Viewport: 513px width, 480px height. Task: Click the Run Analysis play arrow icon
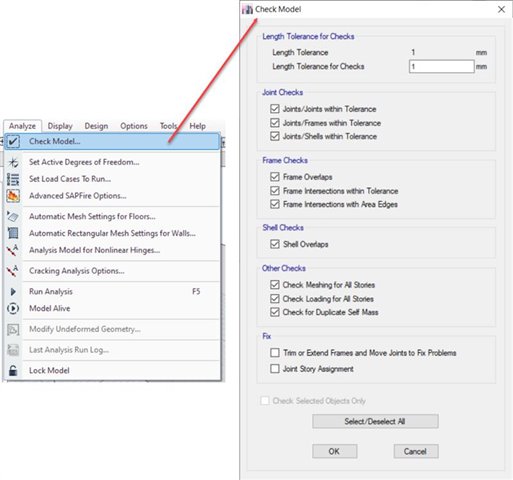click(x=13, y=292)
